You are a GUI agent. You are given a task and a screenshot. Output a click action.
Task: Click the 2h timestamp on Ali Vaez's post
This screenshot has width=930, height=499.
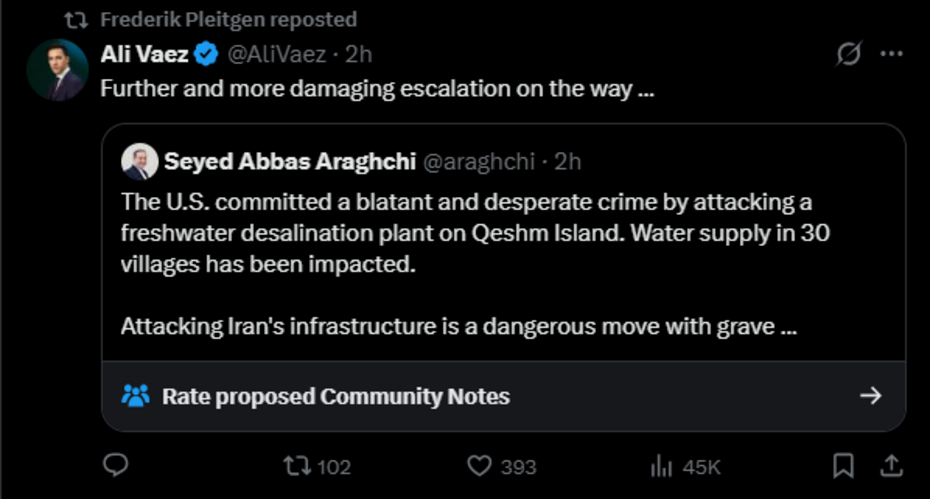(x=358, y=54)
